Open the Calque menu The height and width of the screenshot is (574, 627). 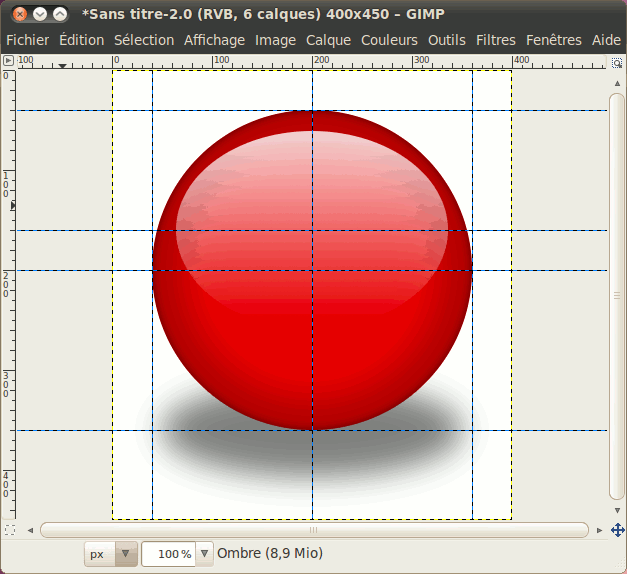tap(328, 40)
